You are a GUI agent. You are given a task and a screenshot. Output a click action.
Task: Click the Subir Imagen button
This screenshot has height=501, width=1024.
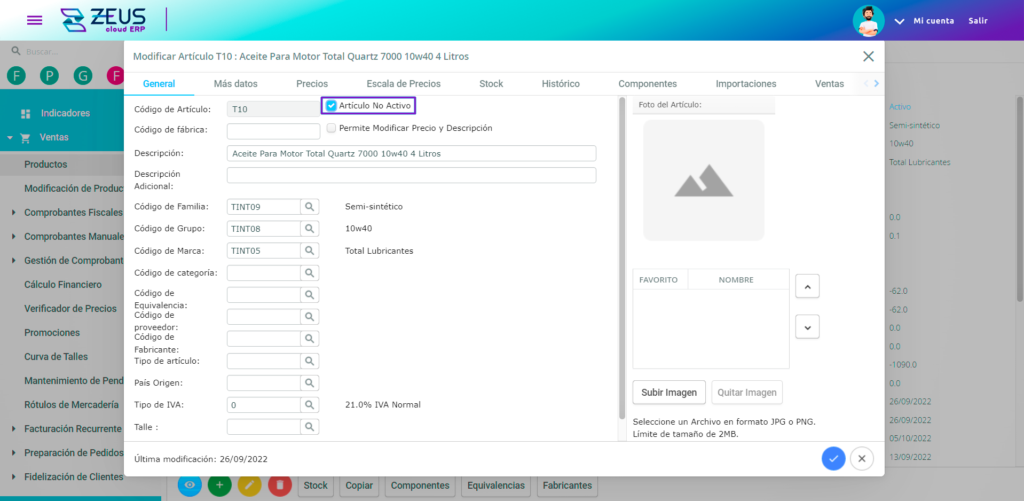669,393
